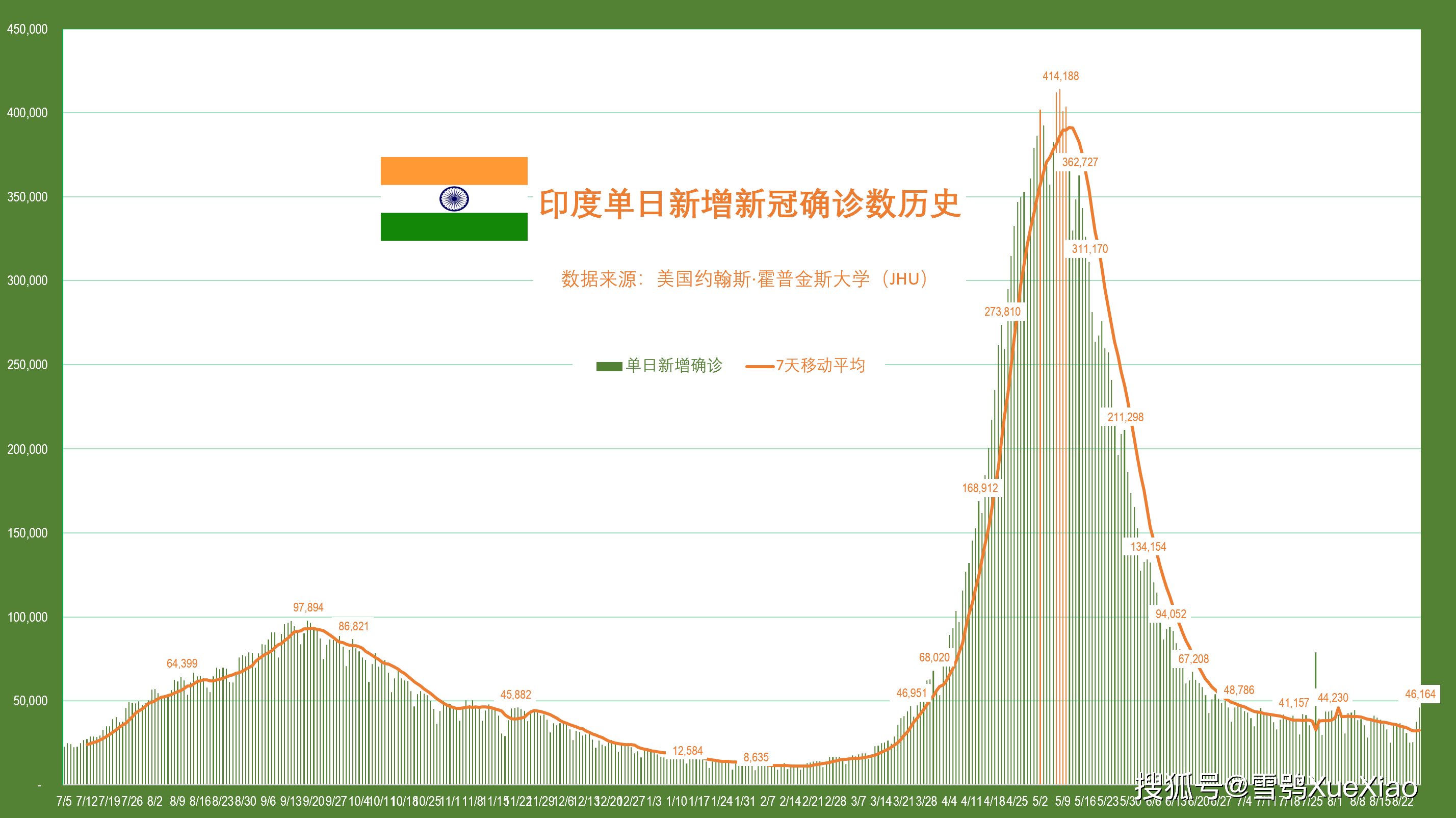Click the 273,810 data label

point(1002,312)
